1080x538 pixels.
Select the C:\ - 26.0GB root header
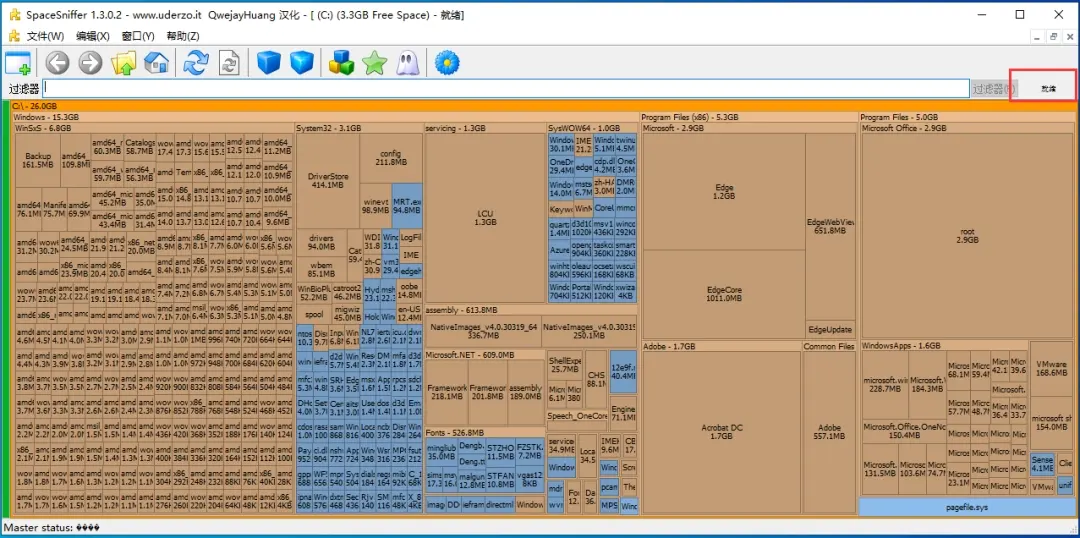[543, 106]
